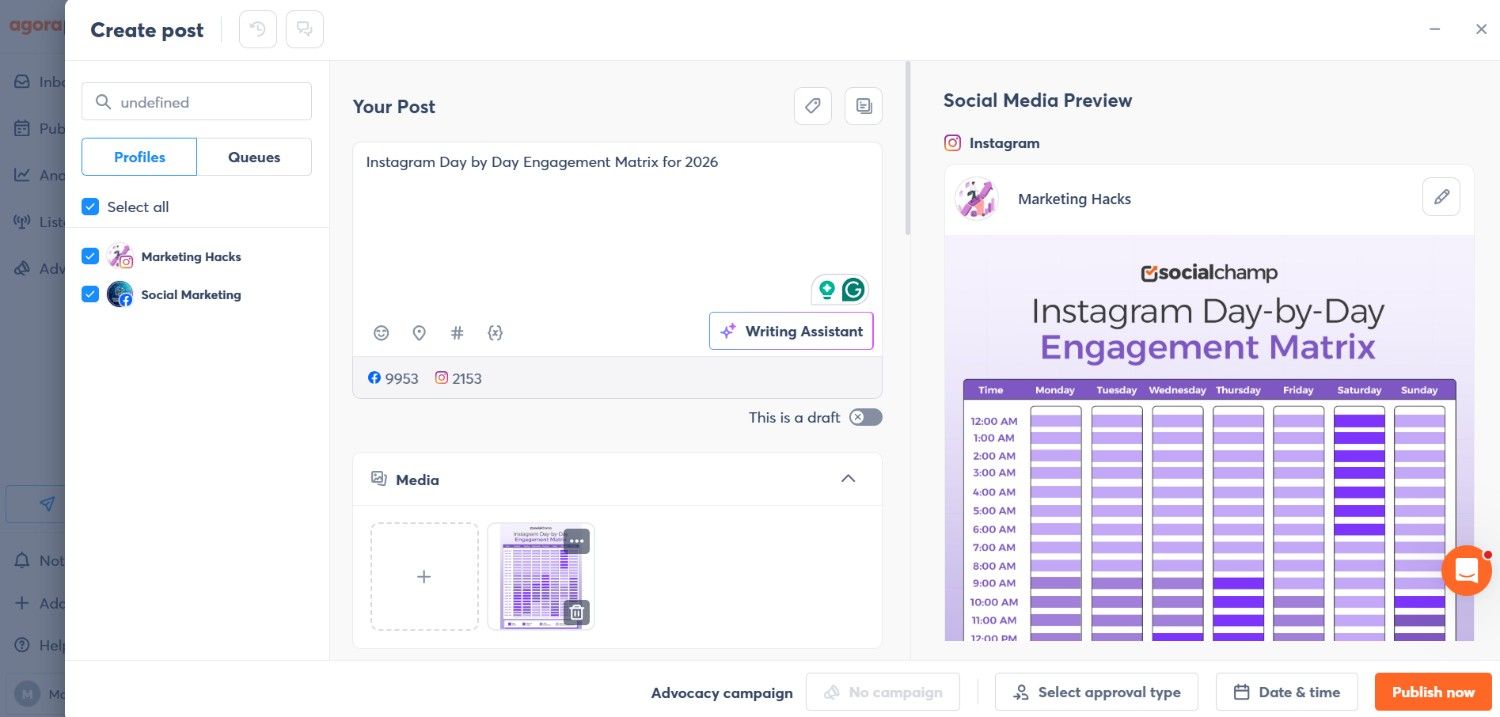Image resolution: width=1500 pixels, height=717 pixels.
Task: Toggle the This is a draft switch
Action: [866, 417]
